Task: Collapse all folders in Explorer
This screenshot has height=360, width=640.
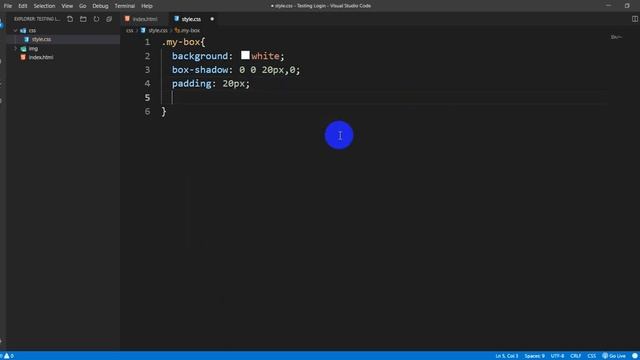Action: click(109, 19)
